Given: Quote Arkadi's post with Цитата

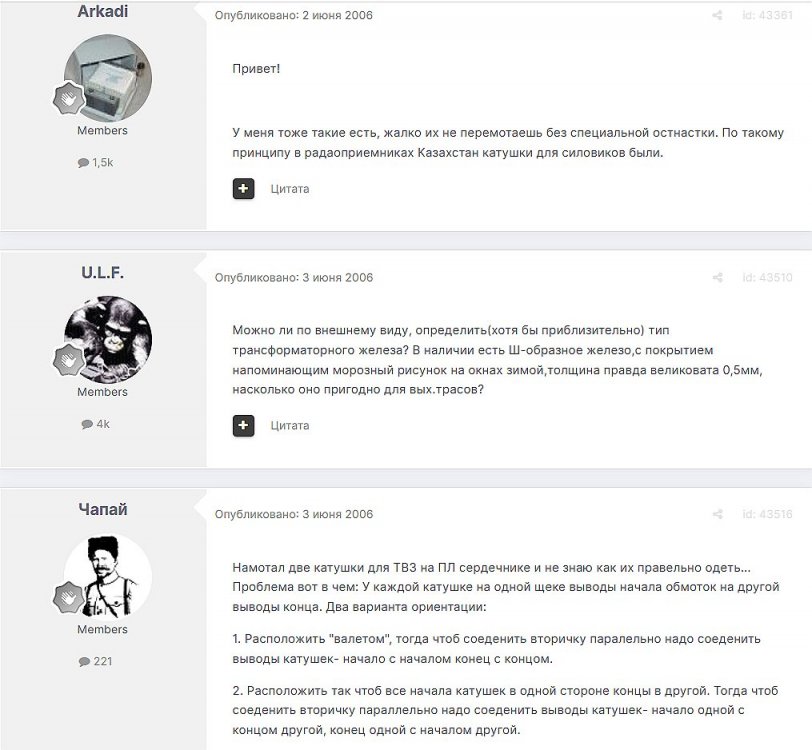Looking at the screenshot, I should [290, 189].
